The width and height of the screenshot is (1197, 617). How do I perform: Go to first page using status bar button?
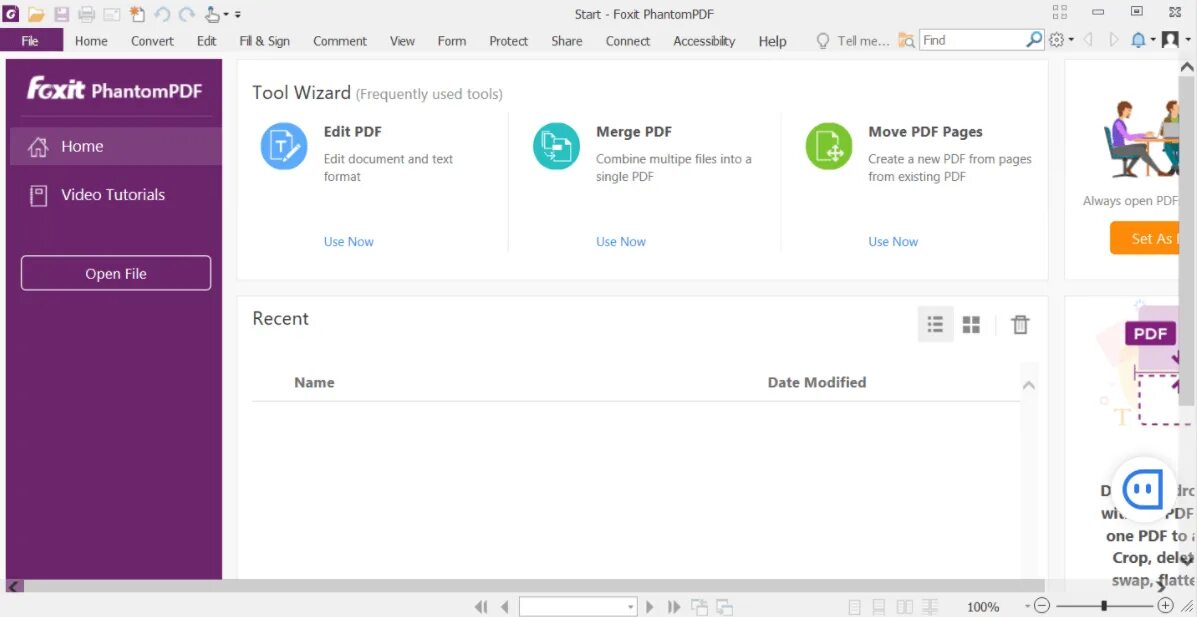pyautogui.click(x=480, y=607)
